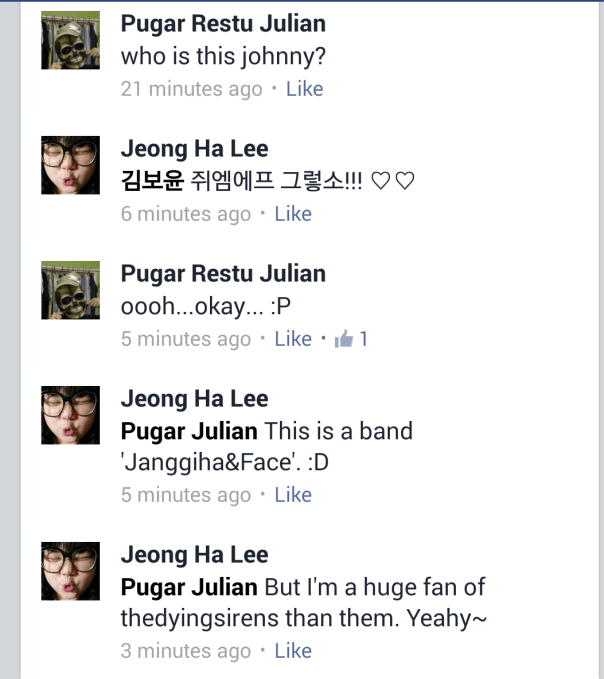The image size is (604, 679).
Task: Open Pugar Restu Julian's name on first comment
Action: click(x=223, y=24)
